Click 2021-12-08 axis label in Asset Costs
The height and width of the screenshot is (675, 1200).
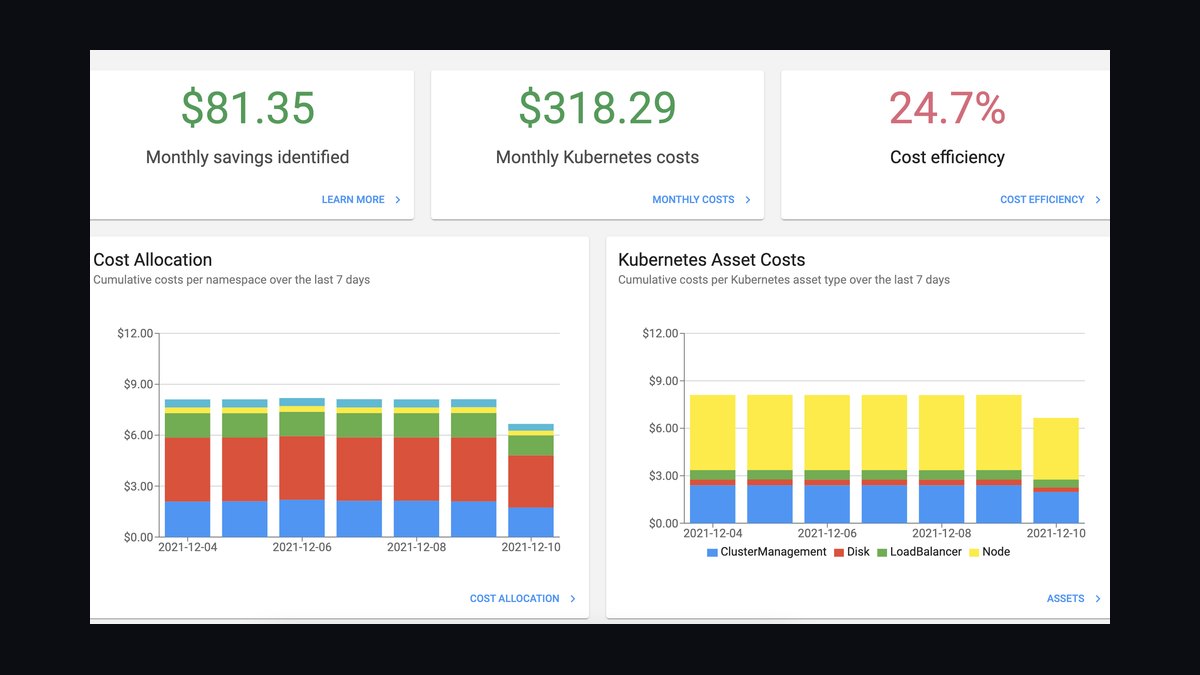[942, 534]
